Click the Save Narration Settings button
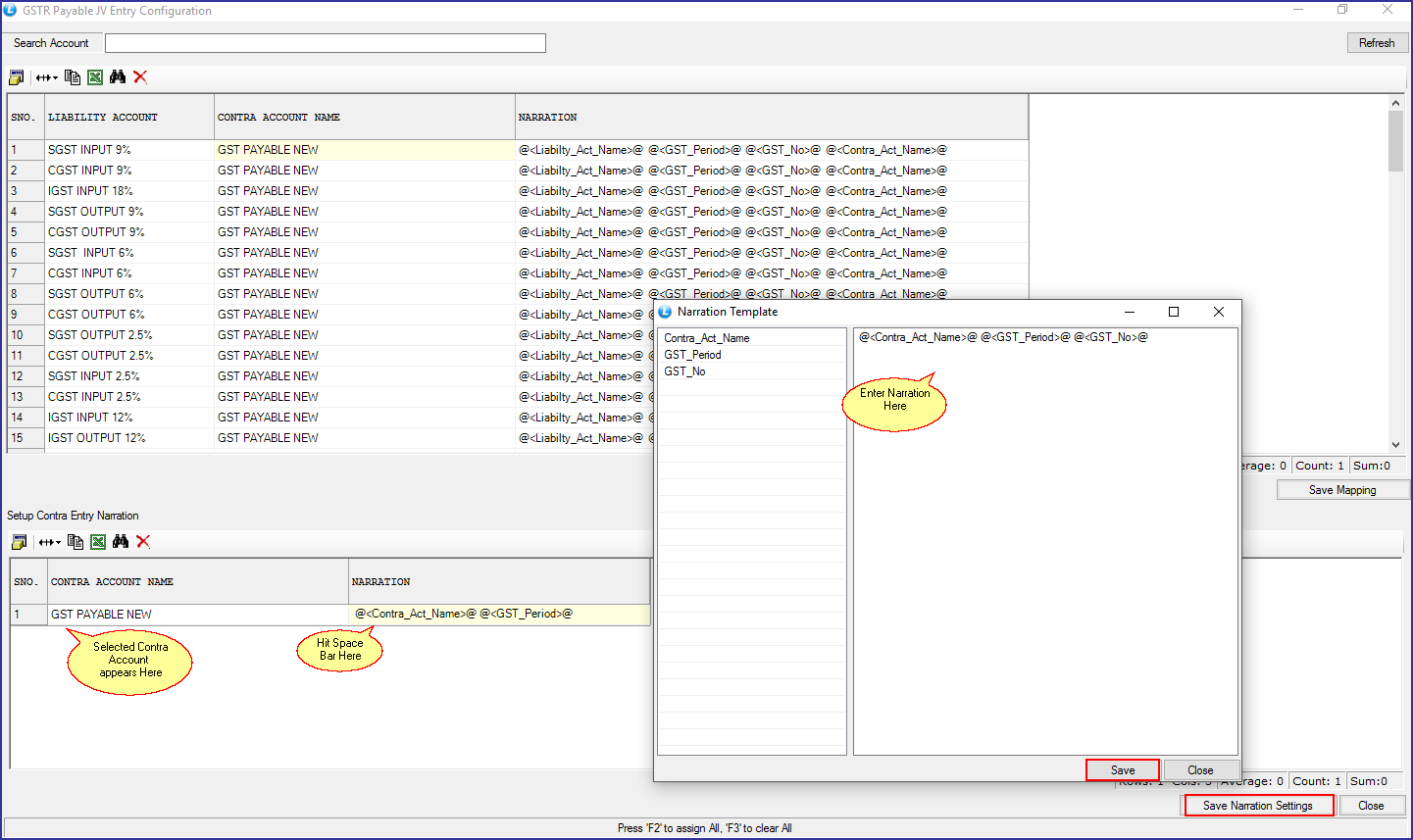1413x840 pixels. [1258, 806]
